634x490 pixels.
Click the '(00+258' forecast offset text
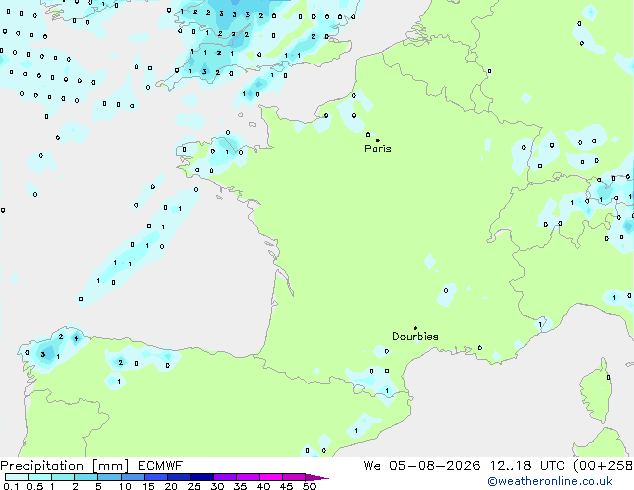click(x=603, y=466)
